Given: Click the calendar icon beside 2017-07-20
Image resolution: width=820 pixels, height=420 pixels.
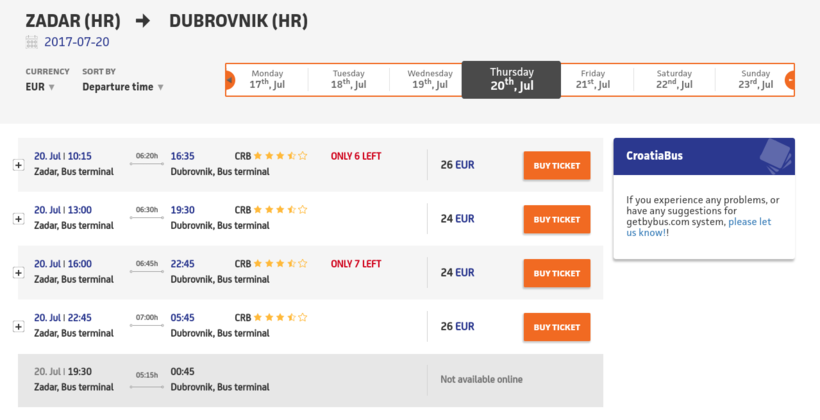Looking at the screenshot, I should (x=32, y=42).
